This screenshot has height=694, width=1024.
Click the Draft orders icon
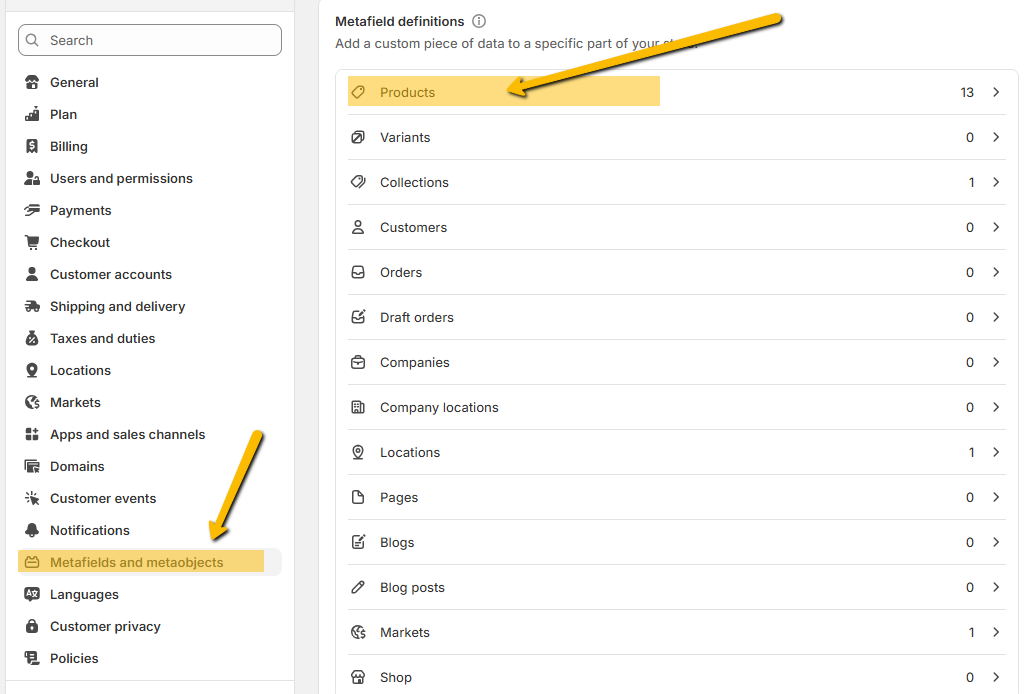click(358, 317)
